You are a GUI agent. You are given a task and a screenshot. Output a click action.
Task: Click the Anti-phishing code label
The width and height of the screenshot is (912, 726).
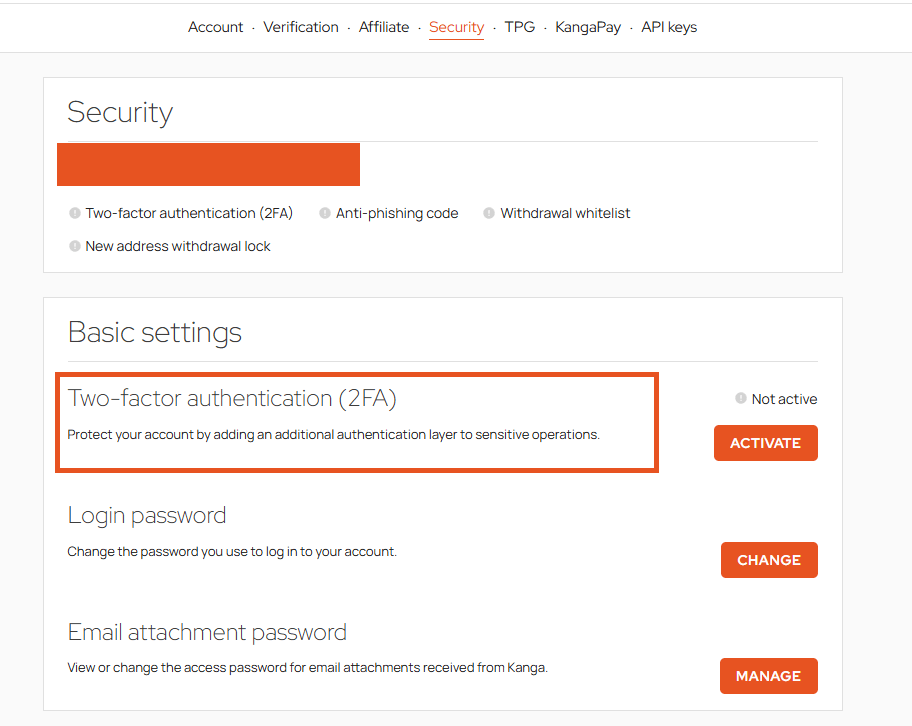click(x=397, y=213)
